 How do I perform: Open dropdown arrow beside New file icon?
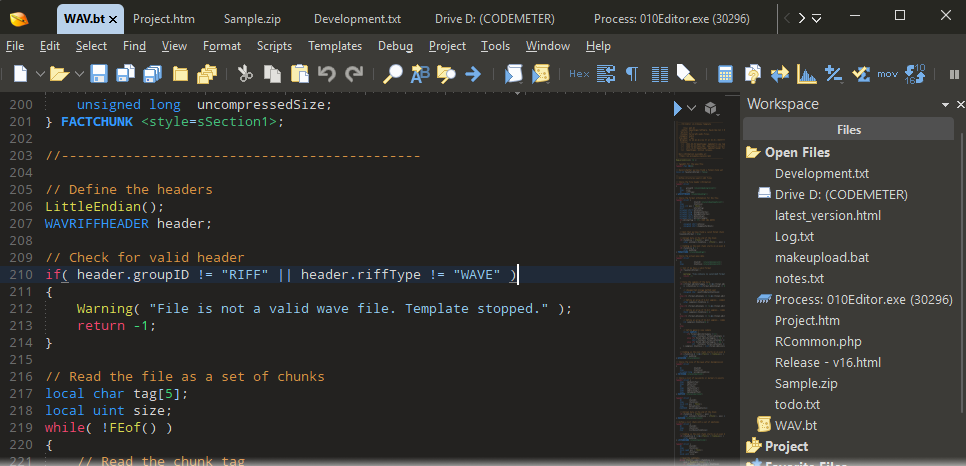[40, 73]
